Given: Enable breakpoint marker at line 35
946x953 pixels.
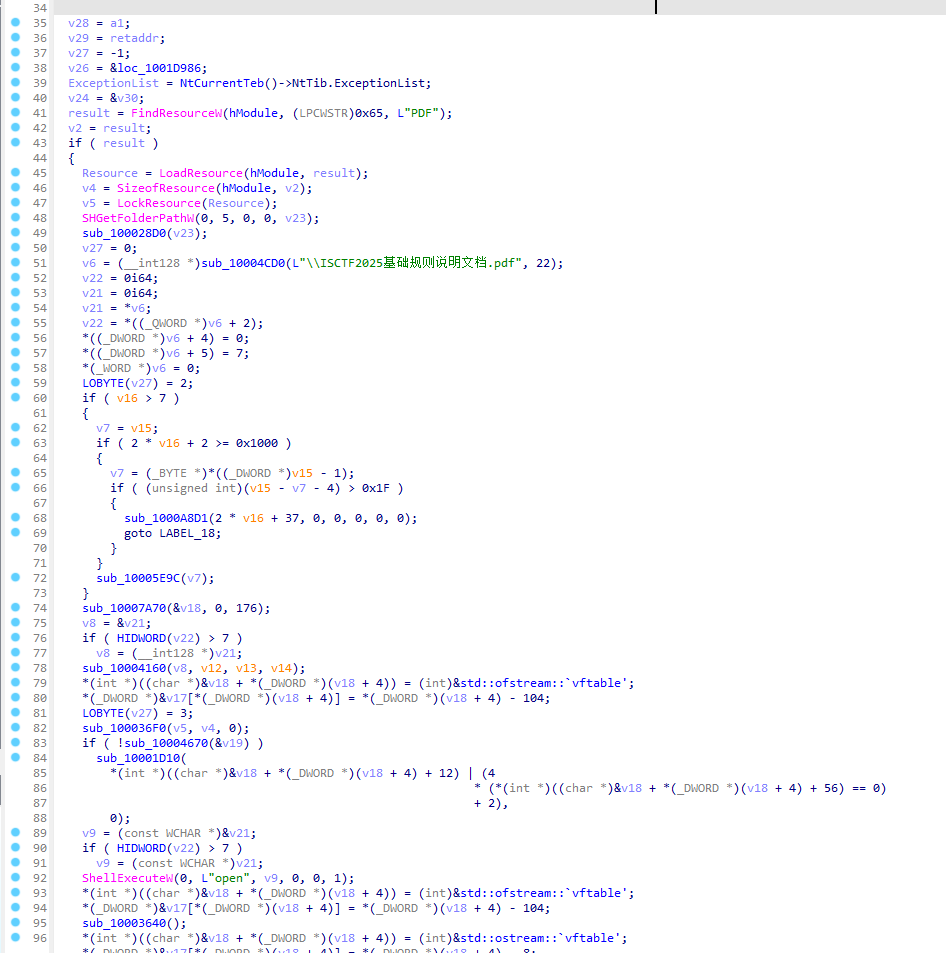Looking at the screenshot, I should 15,22.
